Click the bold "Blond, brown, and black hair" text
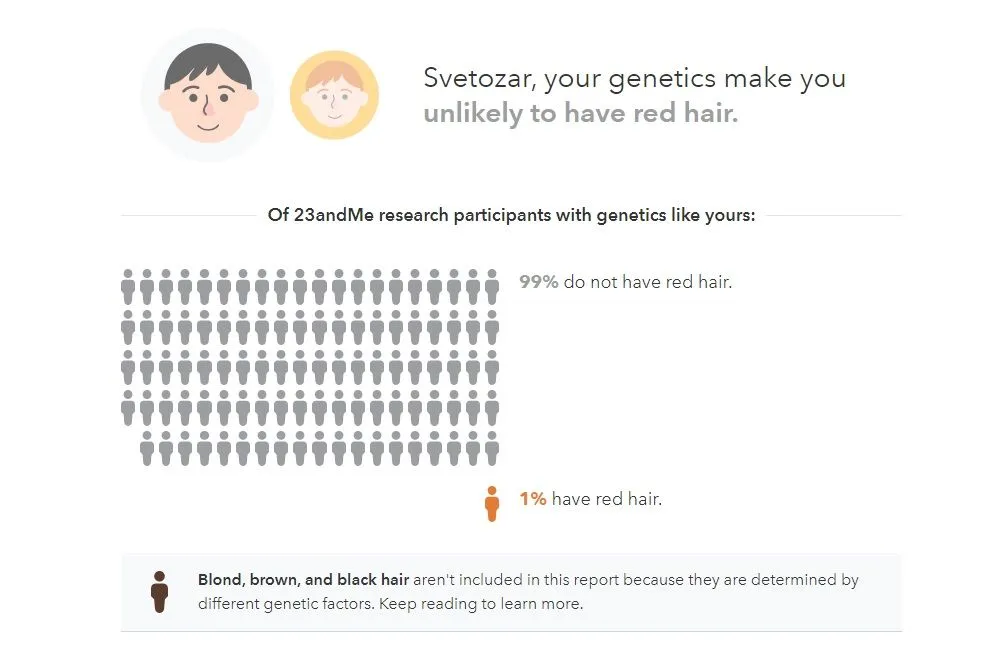 pos(303,580)
